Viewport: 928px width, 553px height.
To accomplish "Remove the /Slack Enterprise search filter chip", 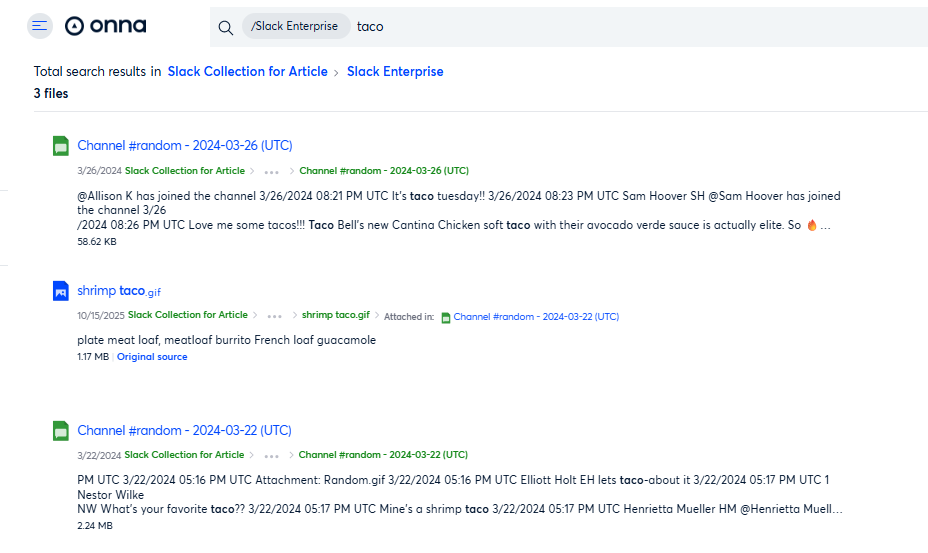I will 296,27.
